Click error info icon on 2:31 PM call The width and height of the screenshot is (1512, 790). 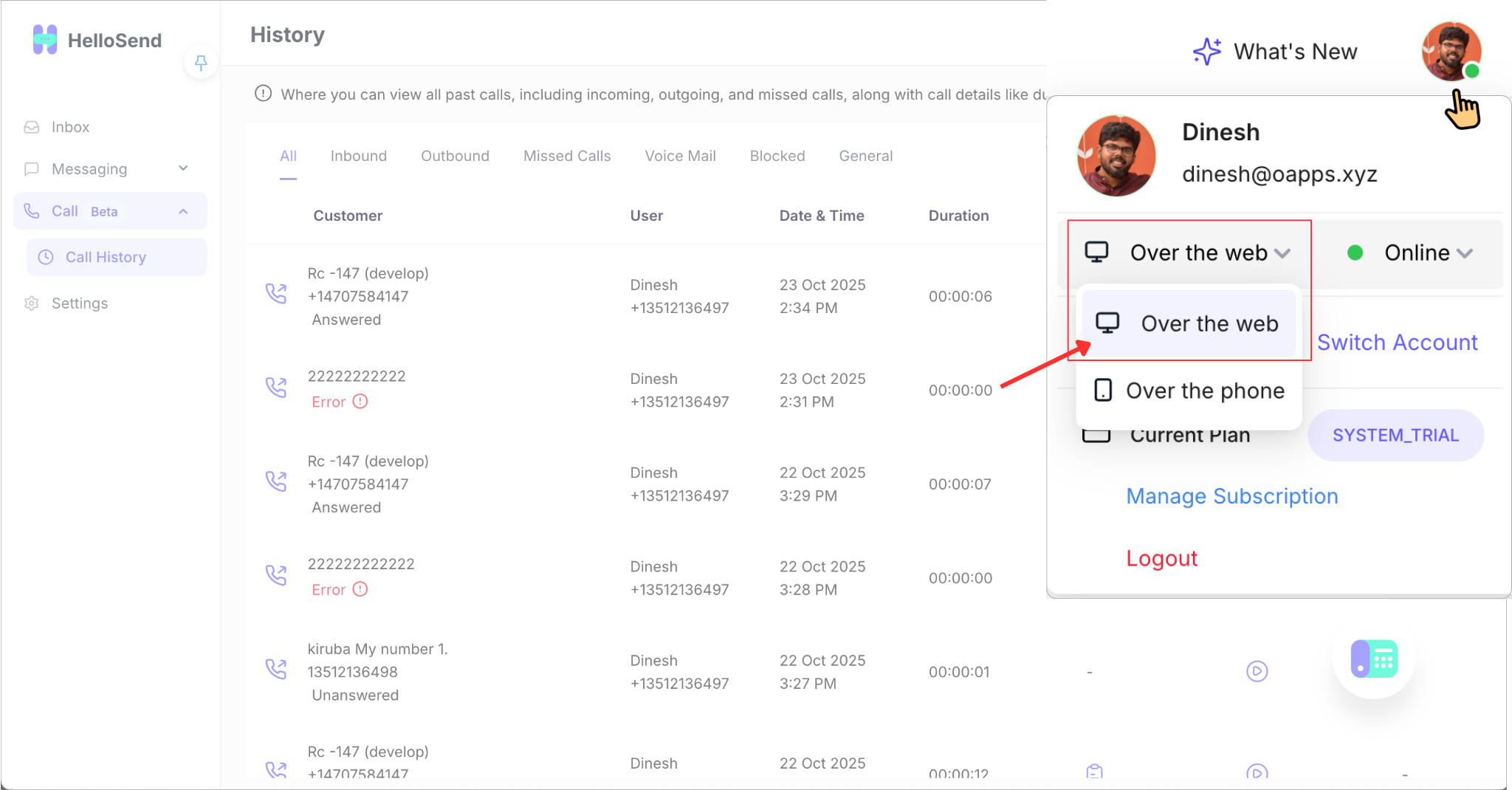pos(360,401)
